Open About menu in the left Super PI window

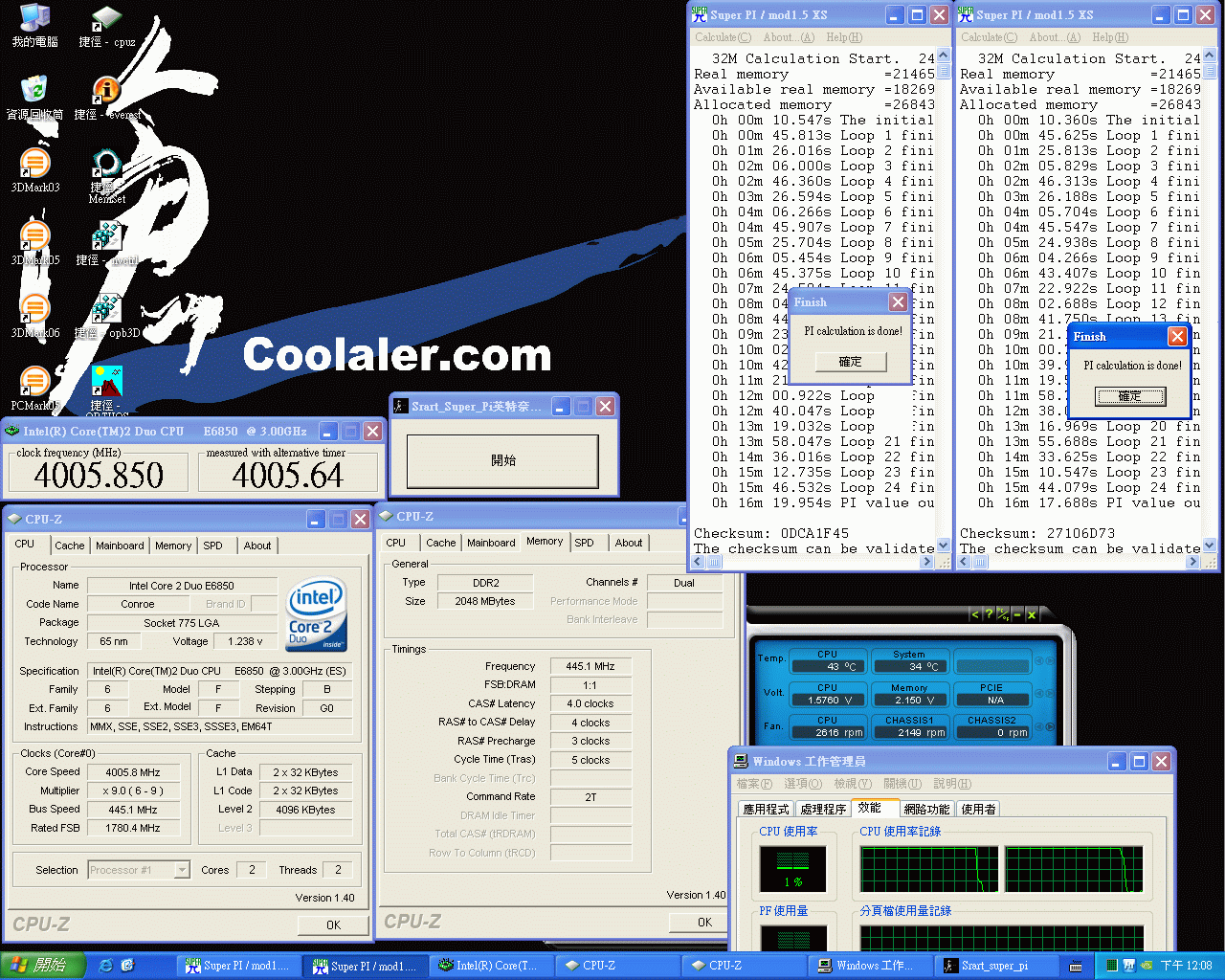click(789, 37)
